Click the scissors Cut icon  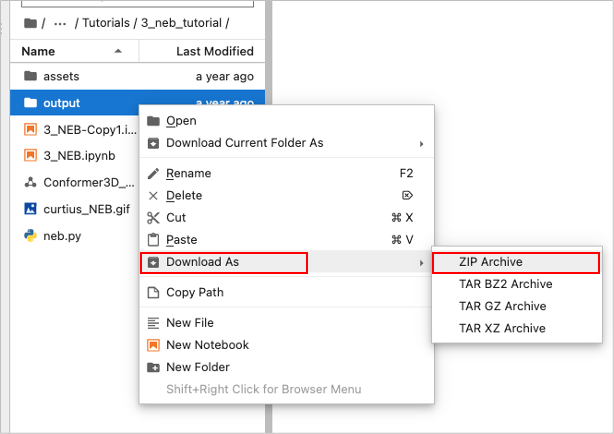153,218
